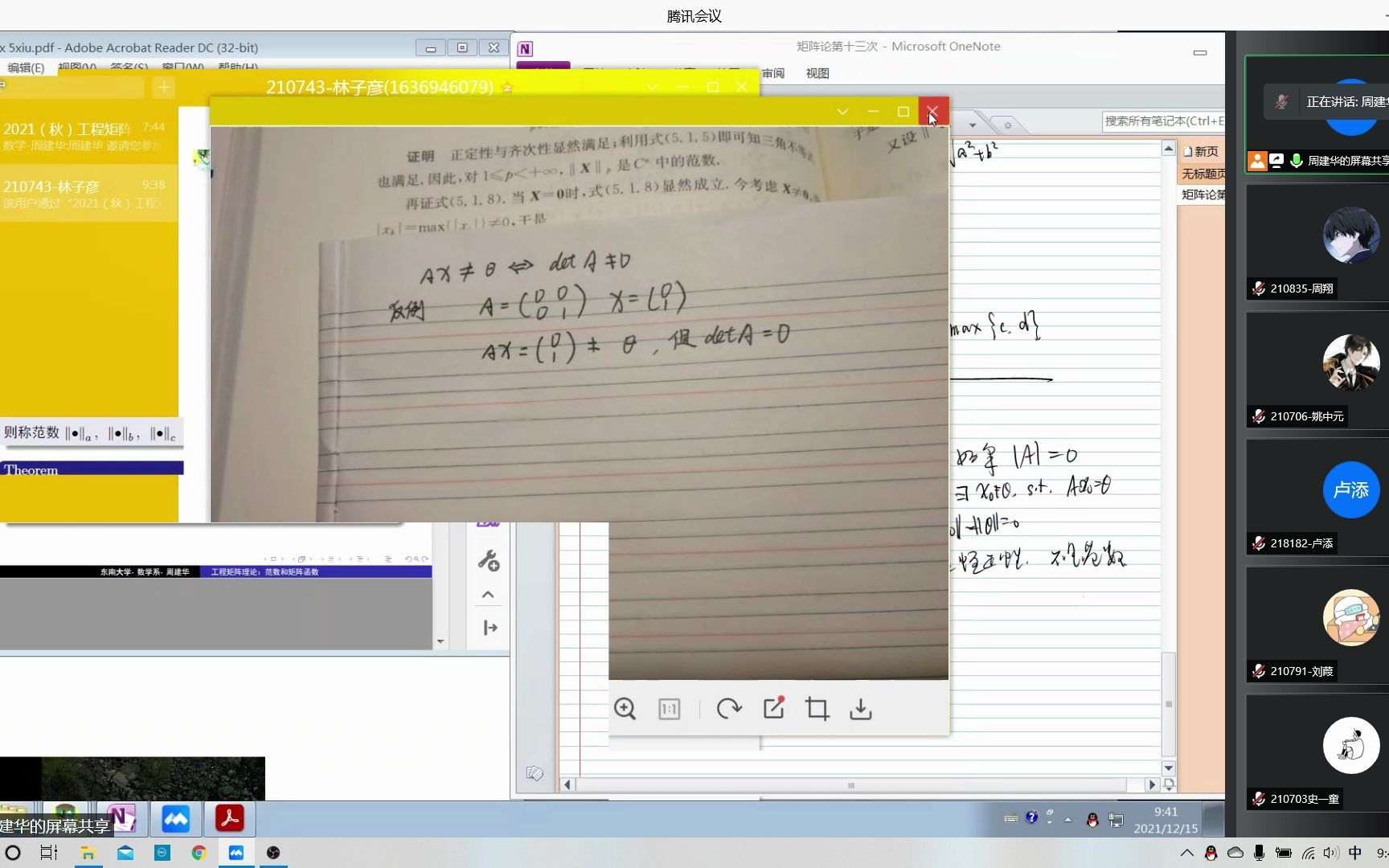Viewport: 1389px width, 868px height.
Task: Add new page via 新页 in OneNote
Action: point(1201,151)
